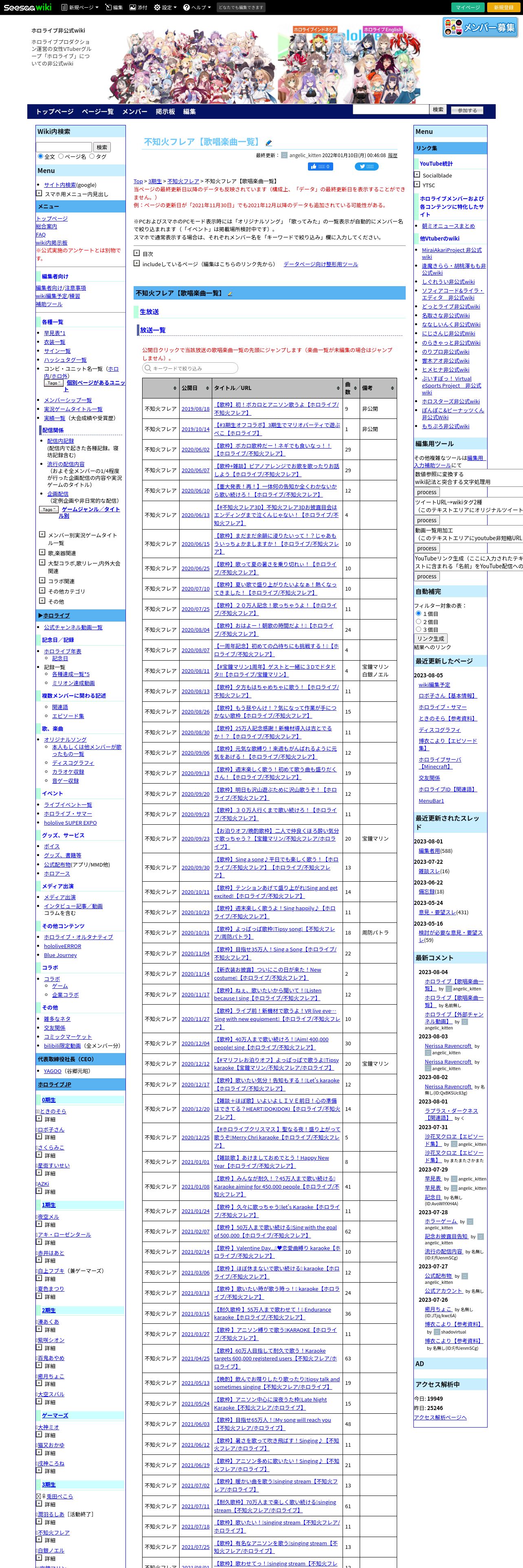This screenshot has width=523, height=1568.
Task: Open the 設定 settings dropdown
Action: point(165,7)
